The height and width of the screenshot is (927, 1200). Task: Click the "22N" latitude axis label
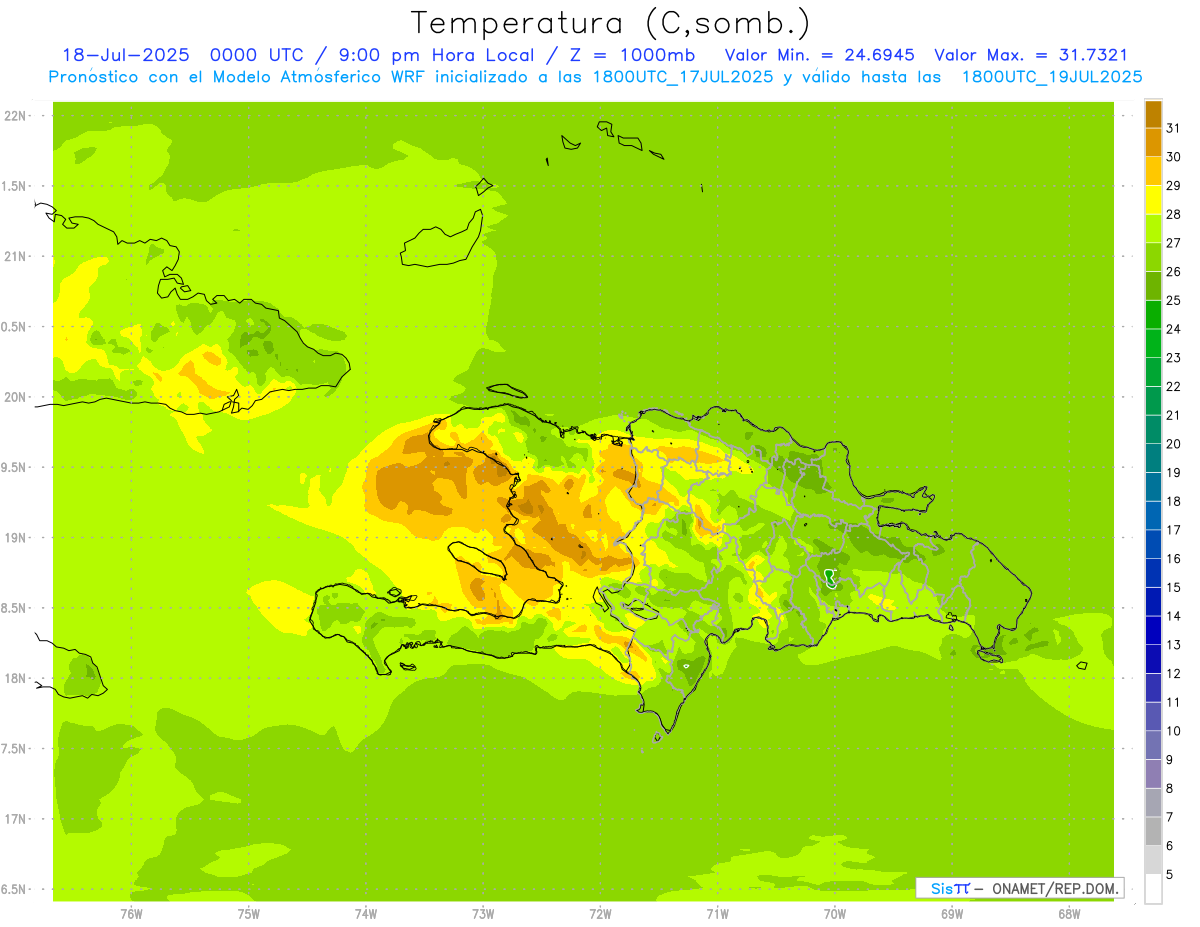(x=16, y=116)
